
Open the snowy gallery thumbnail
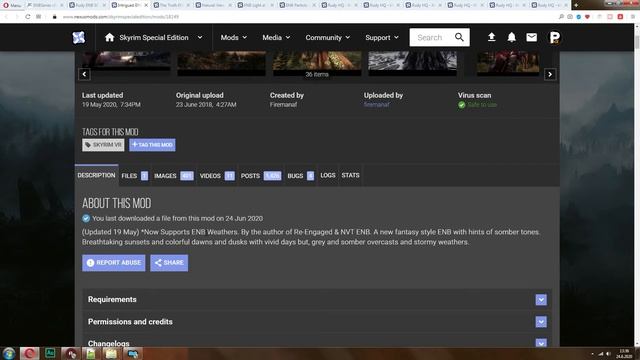click(412, 61)
